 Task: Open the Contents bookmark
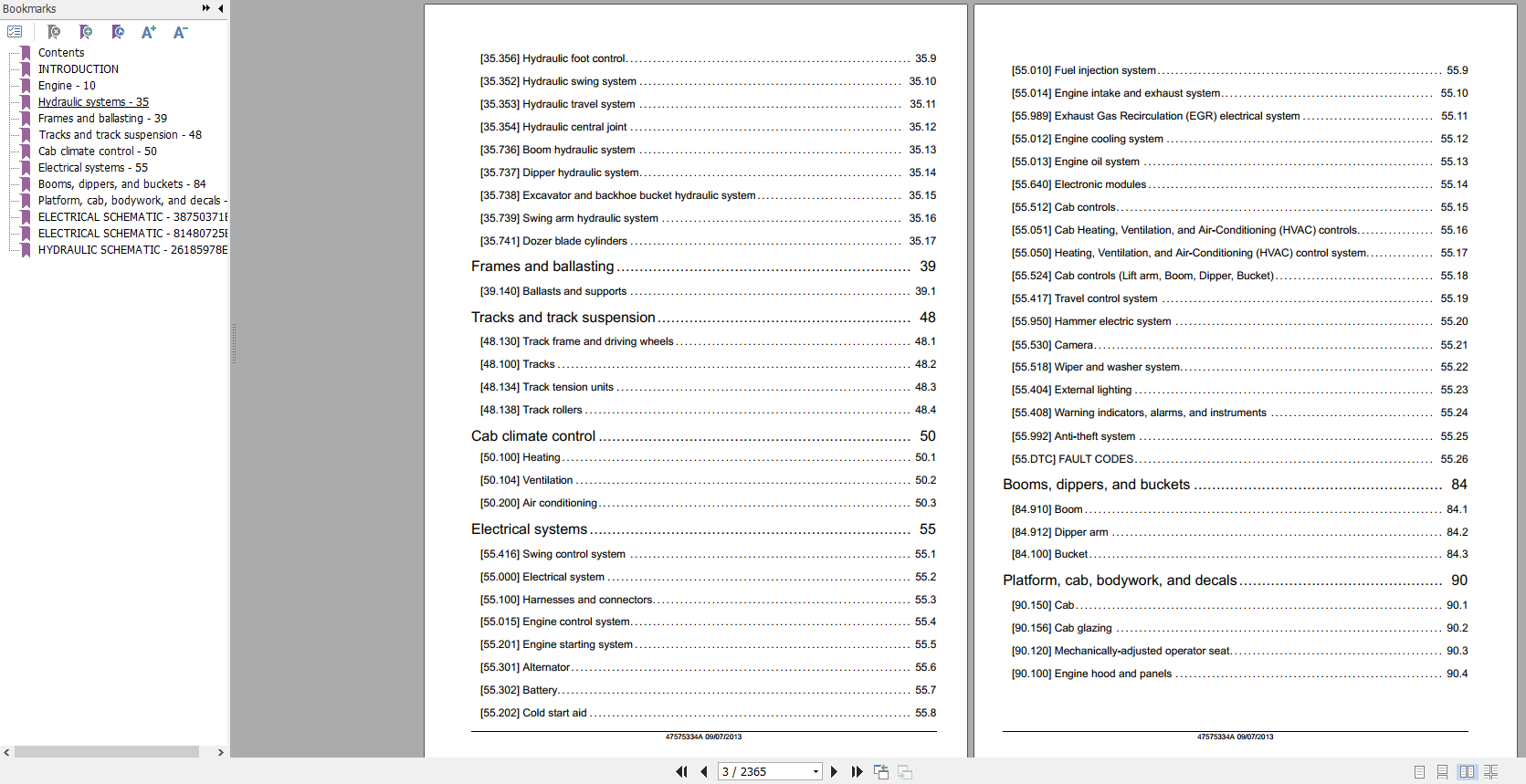pyautogui.click(x=61, y=53)
